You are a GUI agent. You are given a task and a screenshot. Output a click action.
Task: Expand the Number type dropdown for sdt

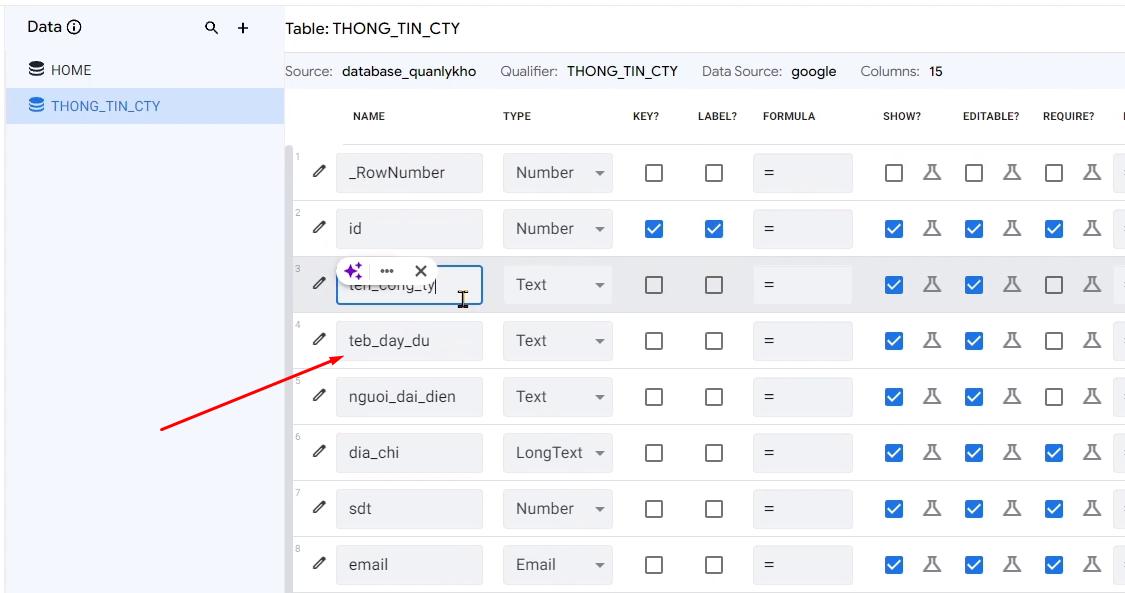[x=558, y=509]
